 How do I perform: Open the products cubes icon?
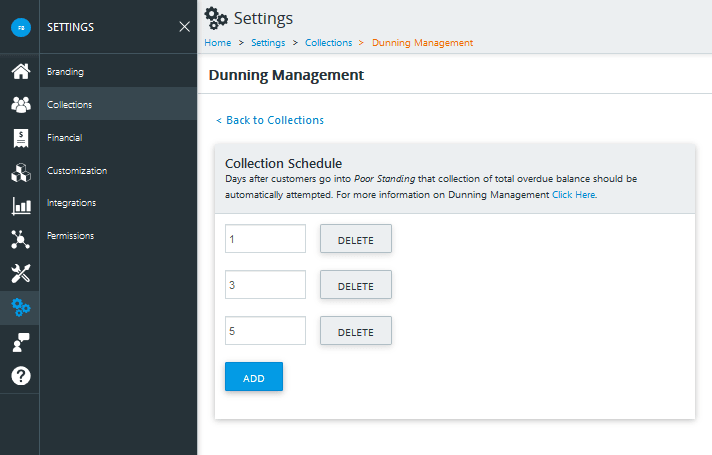point(20,173)
